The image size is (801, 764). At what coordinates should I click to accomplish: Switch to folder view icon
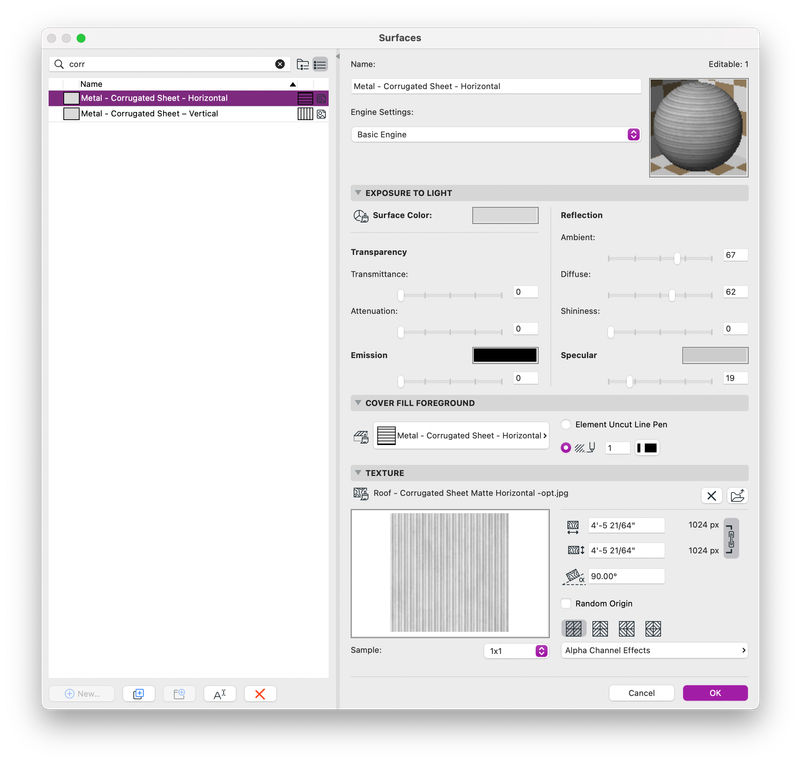pos(302,64)
